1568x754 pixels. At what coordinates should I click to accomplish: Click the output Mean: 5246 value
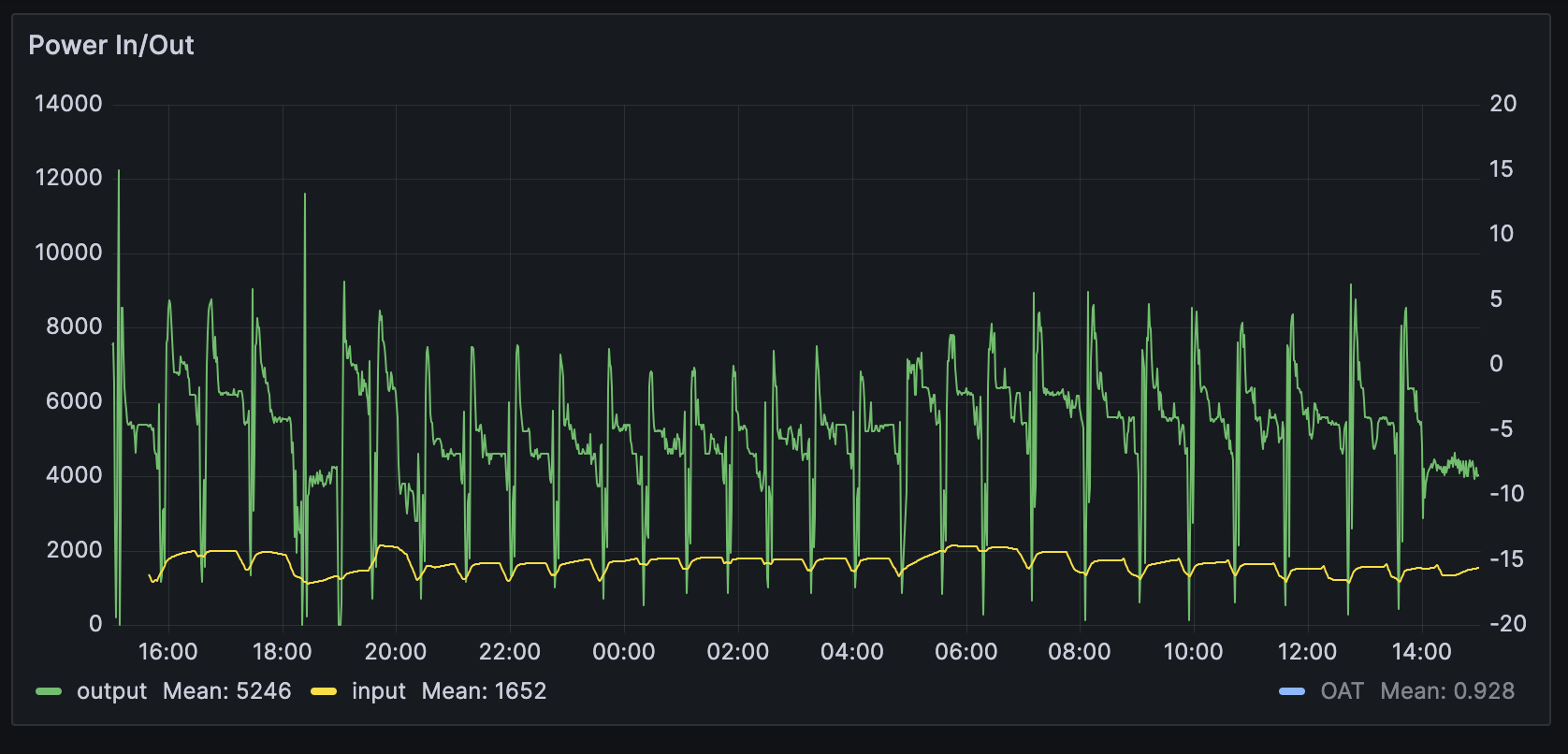226,691
